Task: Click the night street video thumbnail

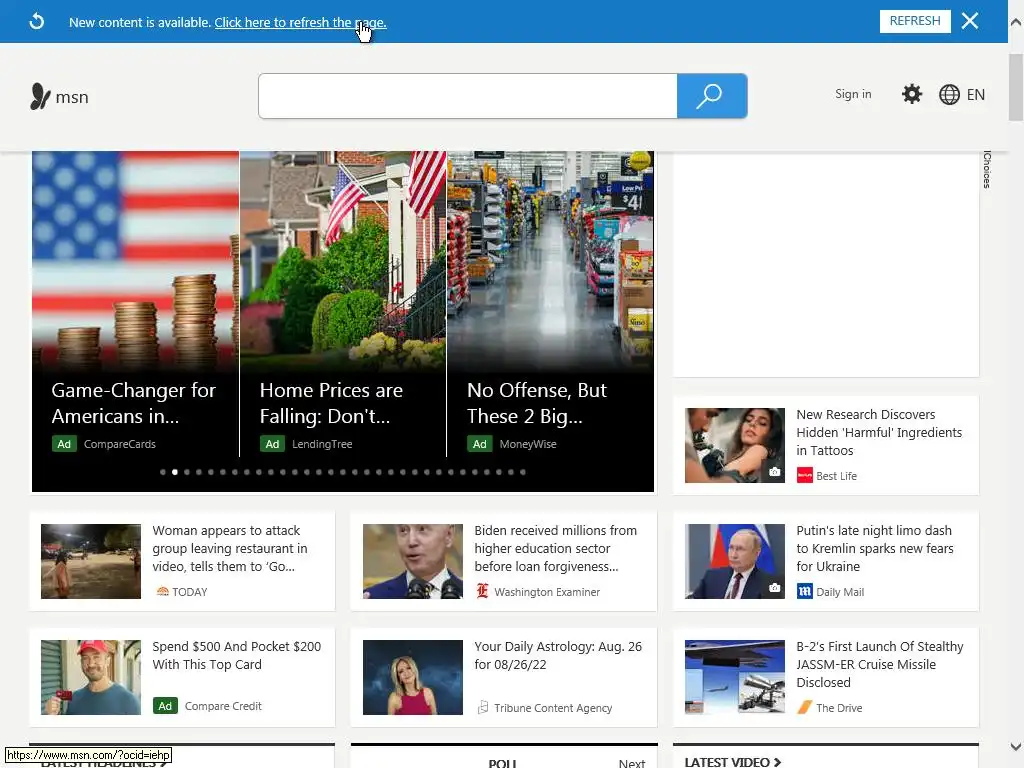Action: [91, 561]
